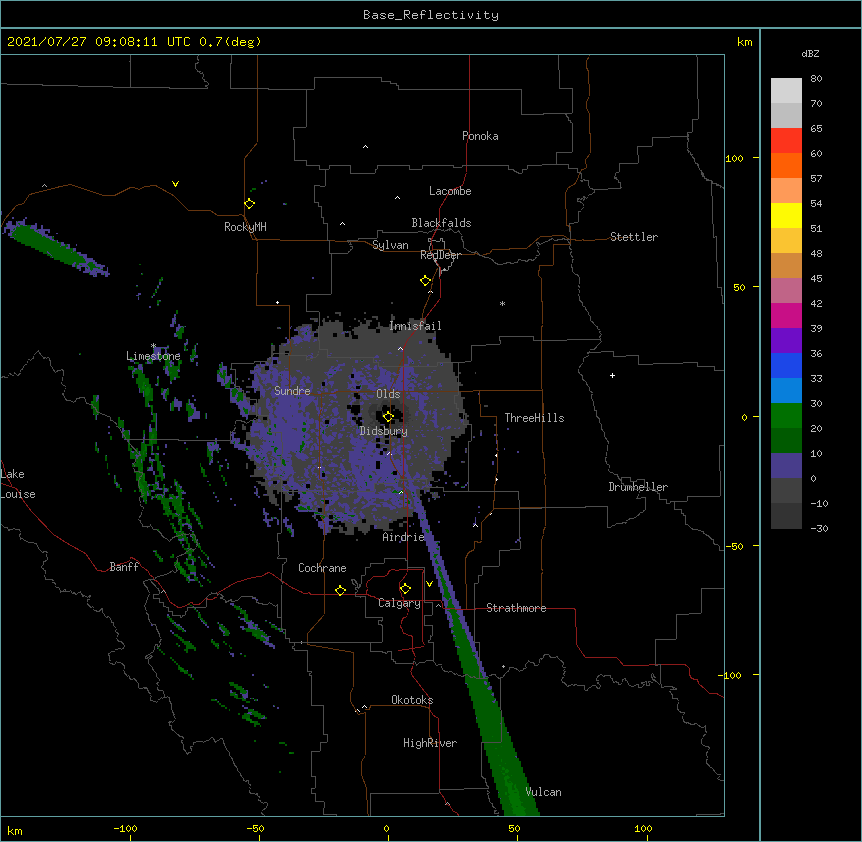Click the -100 tick on the horizontal axis
The width and height of the screenshot is (862, 842).
coord(125,828)
